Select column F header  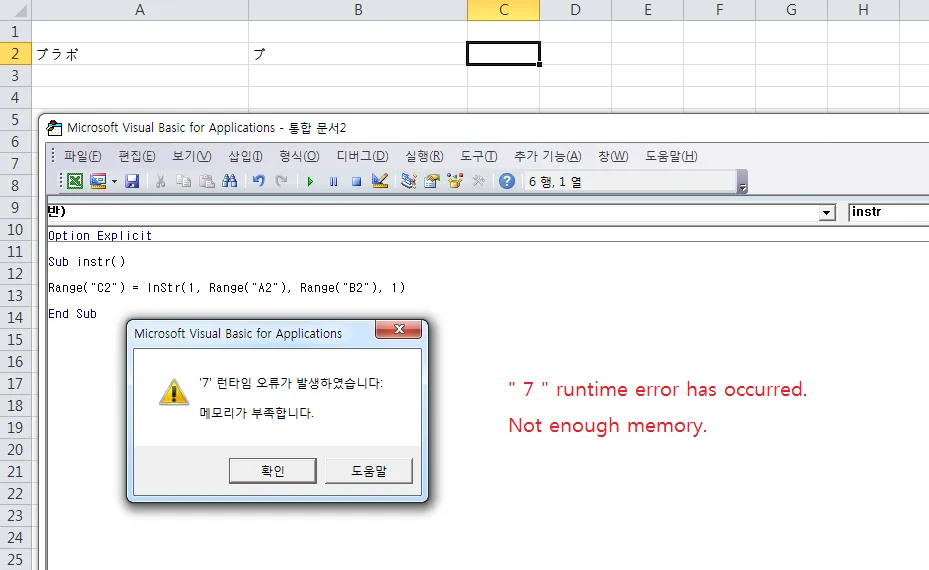coord(719,10)
